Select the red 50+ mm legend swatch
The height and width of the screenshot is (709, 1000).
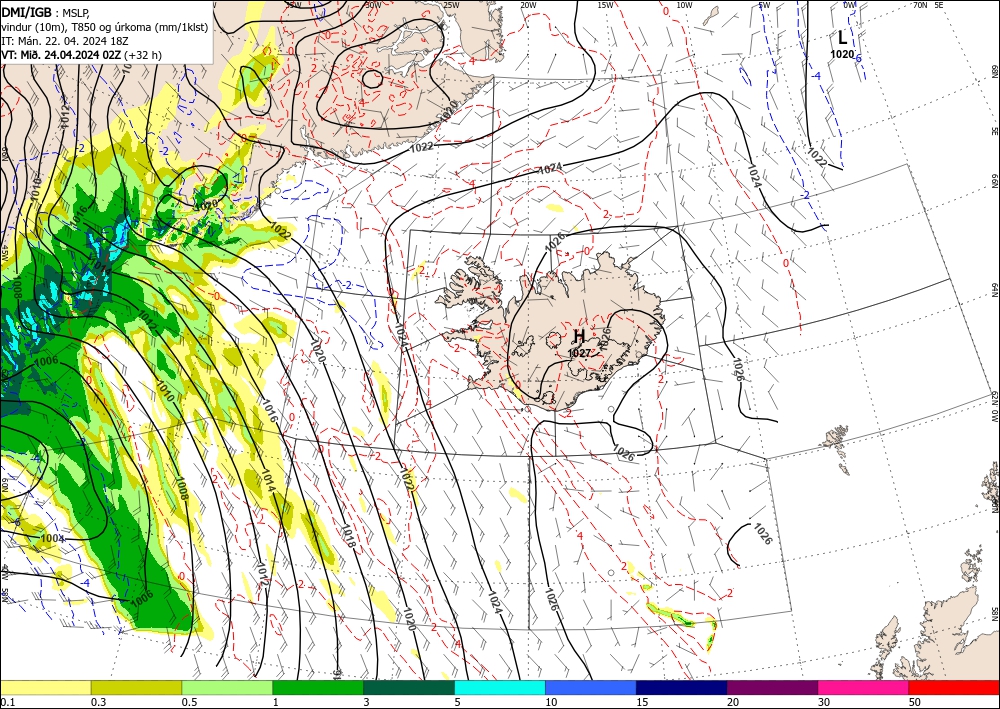[x=954, y=687]
